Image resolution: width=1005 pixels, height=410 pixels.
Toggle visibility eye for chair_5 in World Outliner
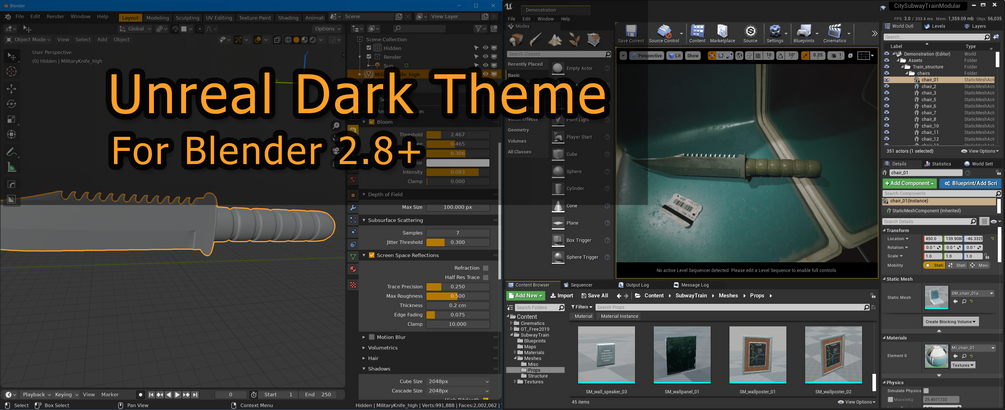(x=887, y=100)
